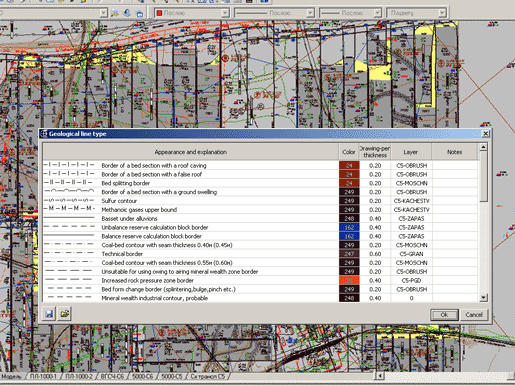The image size is (515, 386).
Task: Switch to the ВГСЧ-С6 layout tab
Action: click(x=112, y=376)
